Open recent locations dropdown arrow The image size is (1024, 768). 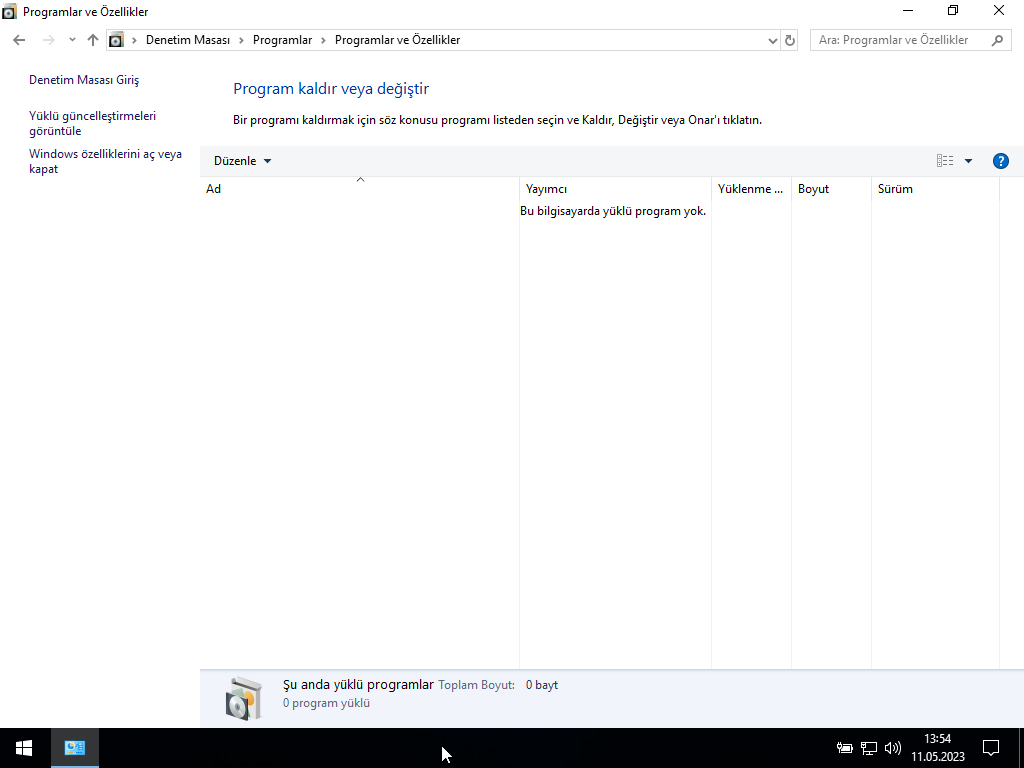(x=72, y=40)
